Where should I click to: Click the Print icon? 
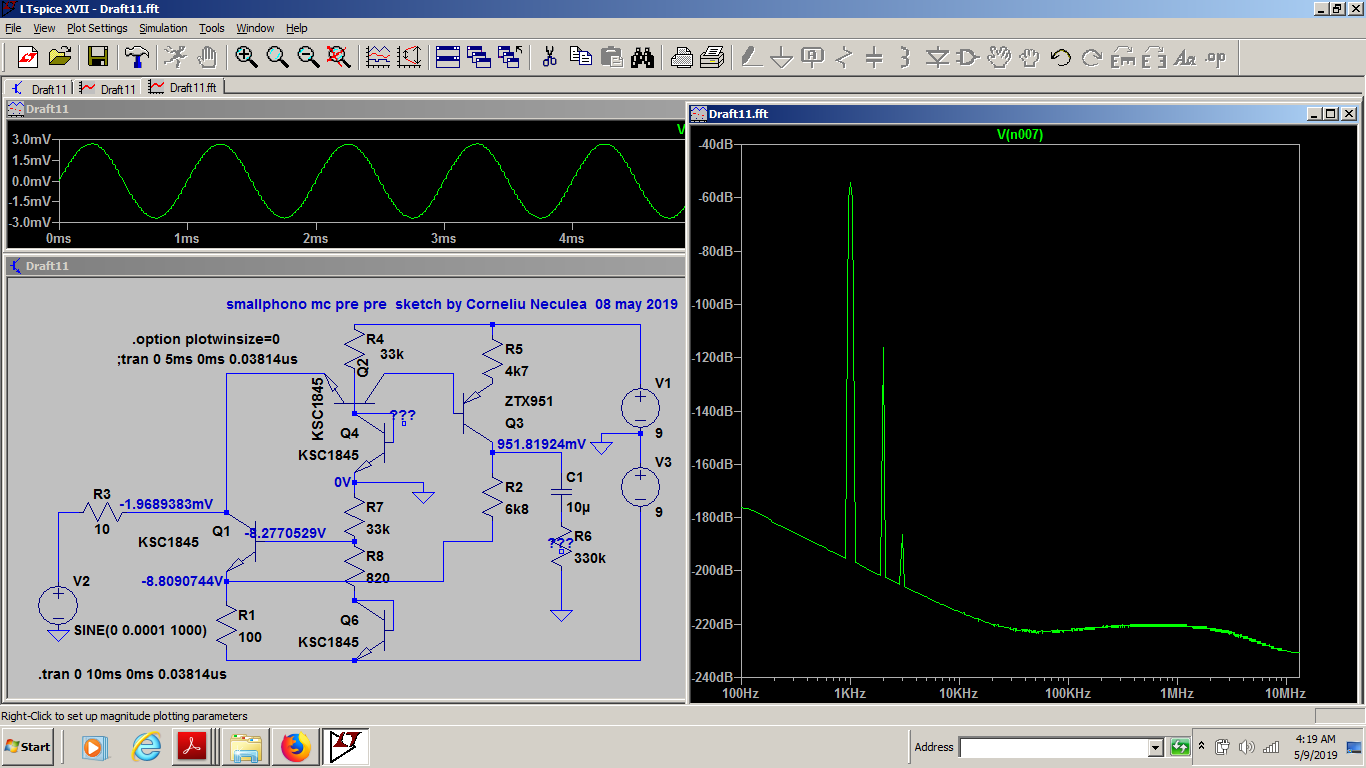[712, 57]
